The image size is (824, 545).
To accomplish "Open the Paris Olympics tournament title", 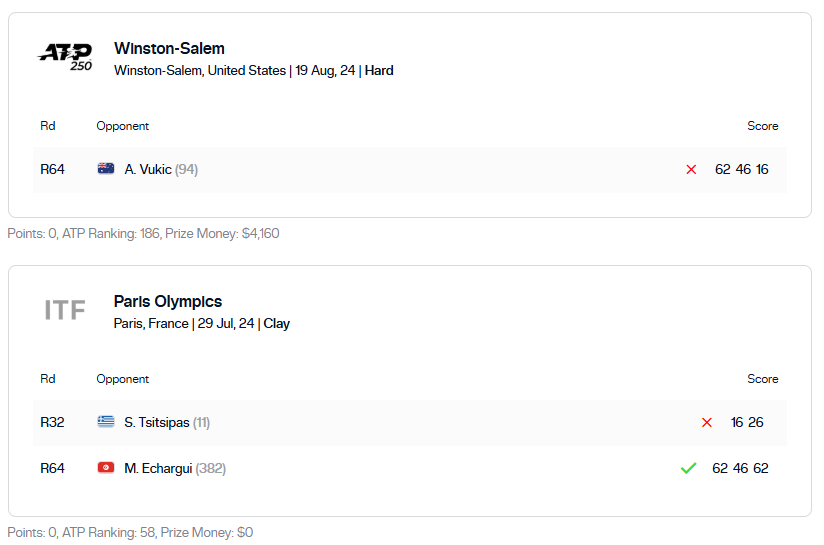I will pos(168,301).
